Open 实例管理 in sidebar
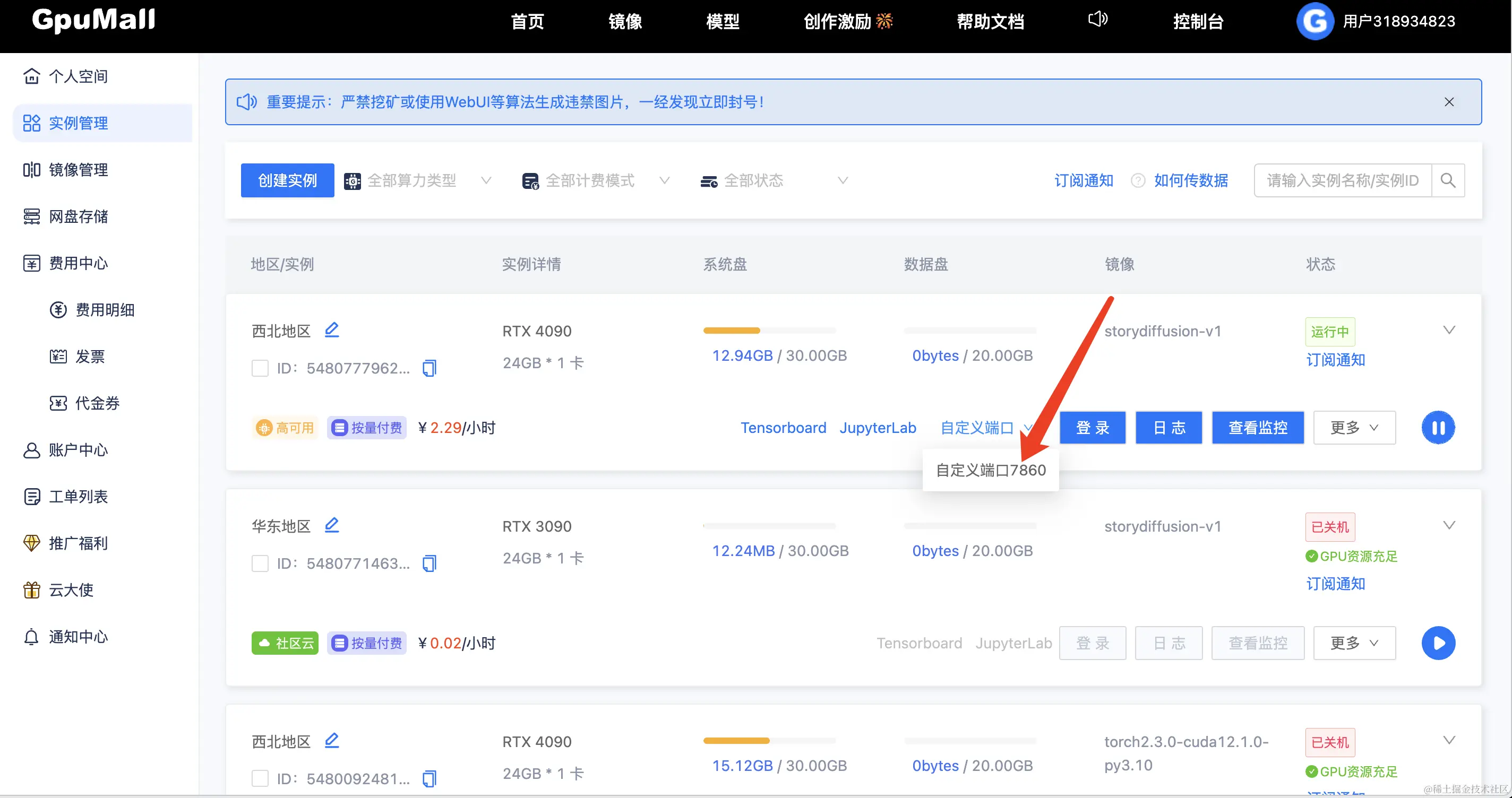 [x=102, y=123]
